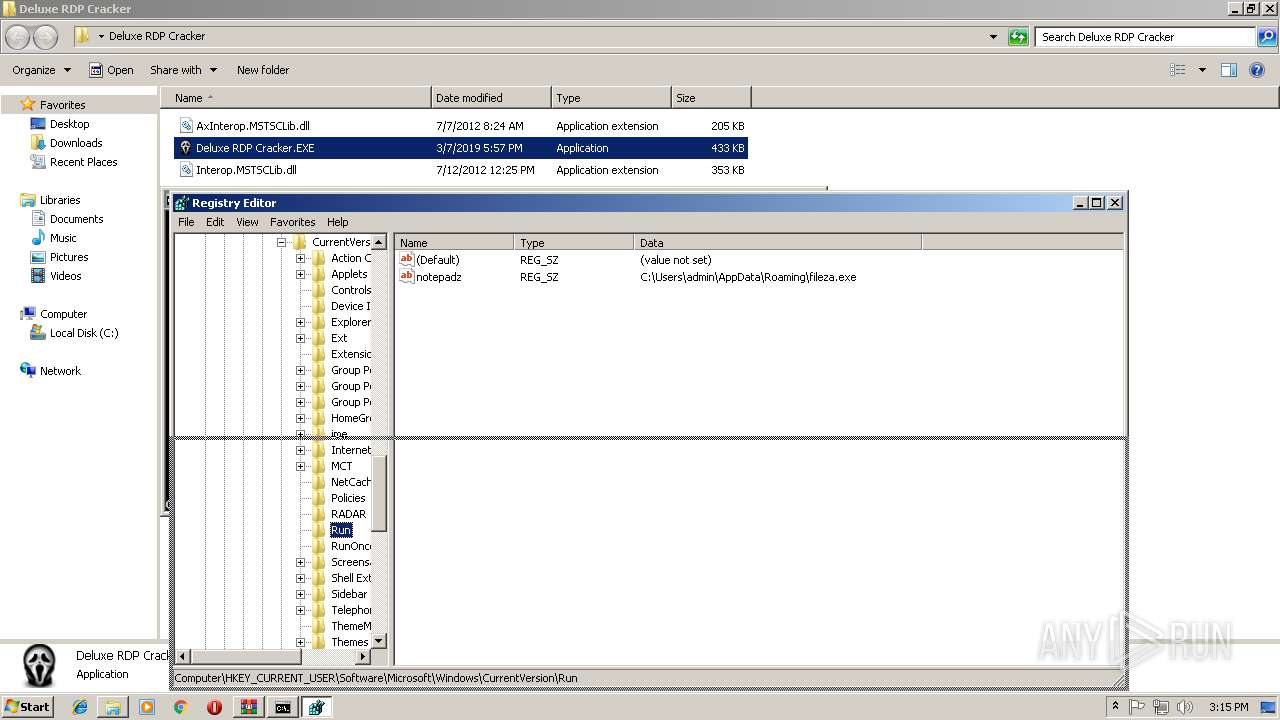
Task: Open Opera from the taskbar
Action: [214, 707]
